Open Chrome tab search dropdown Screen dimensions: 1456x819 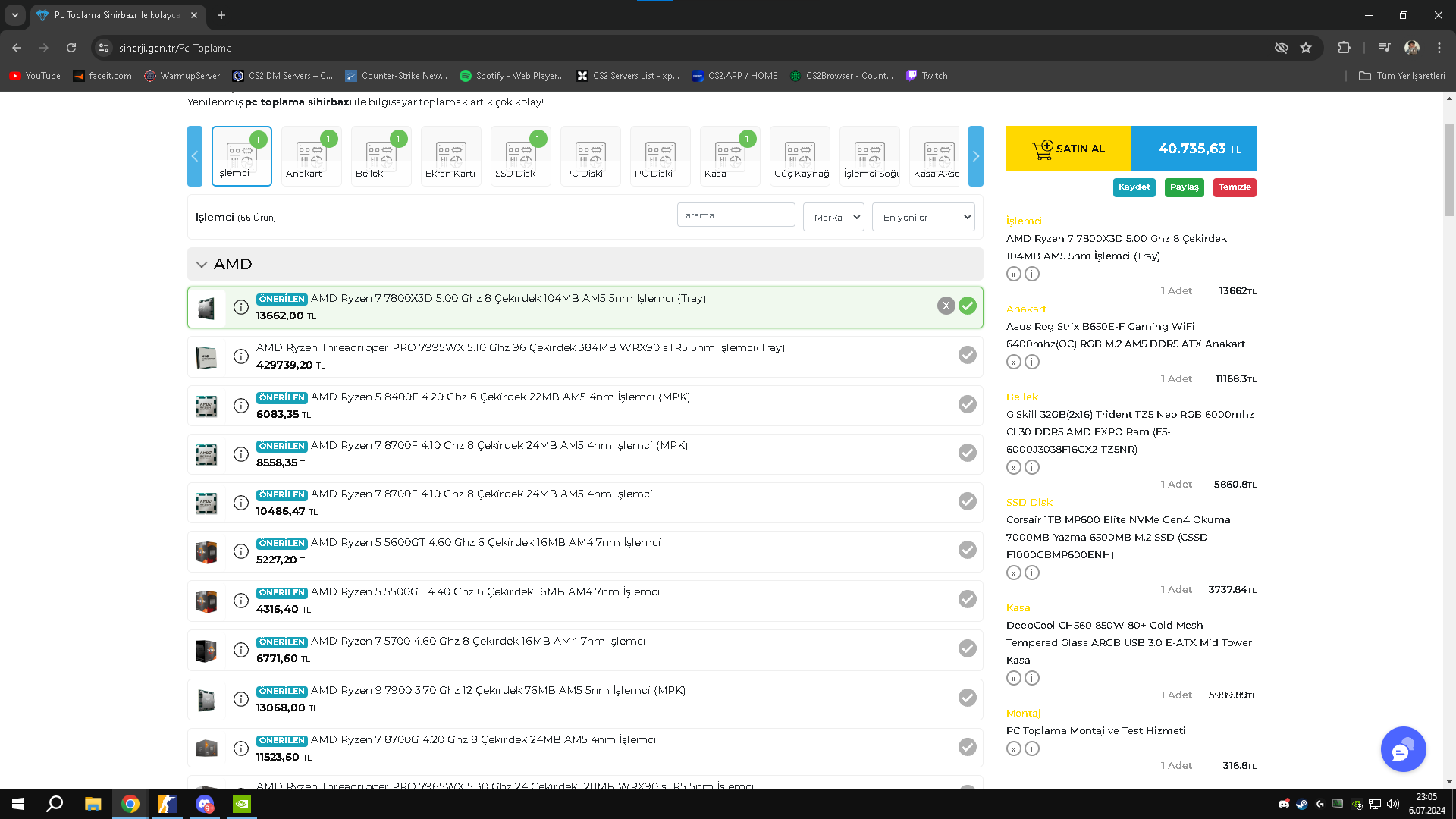(14, 15)
